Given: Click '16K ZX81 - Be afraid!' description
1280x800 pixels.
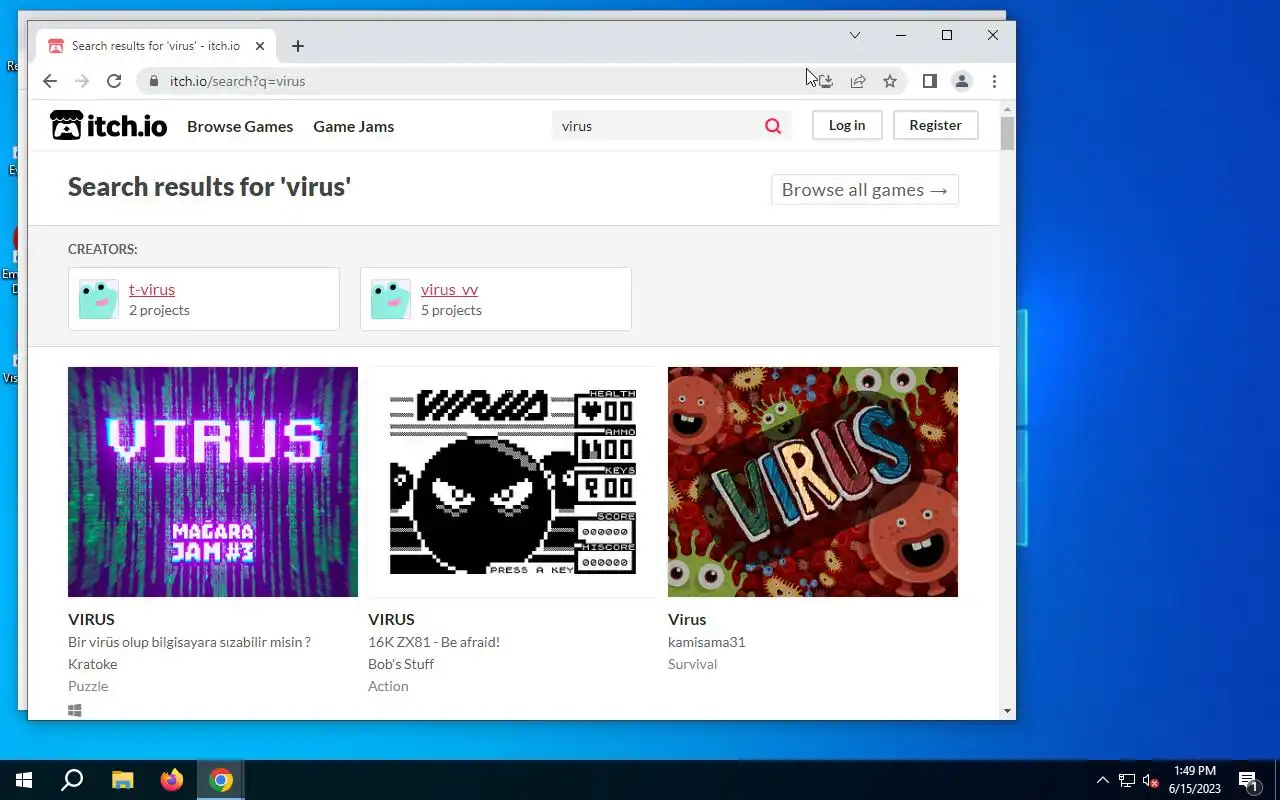Looking at the screenshot, I should point(434,642).
